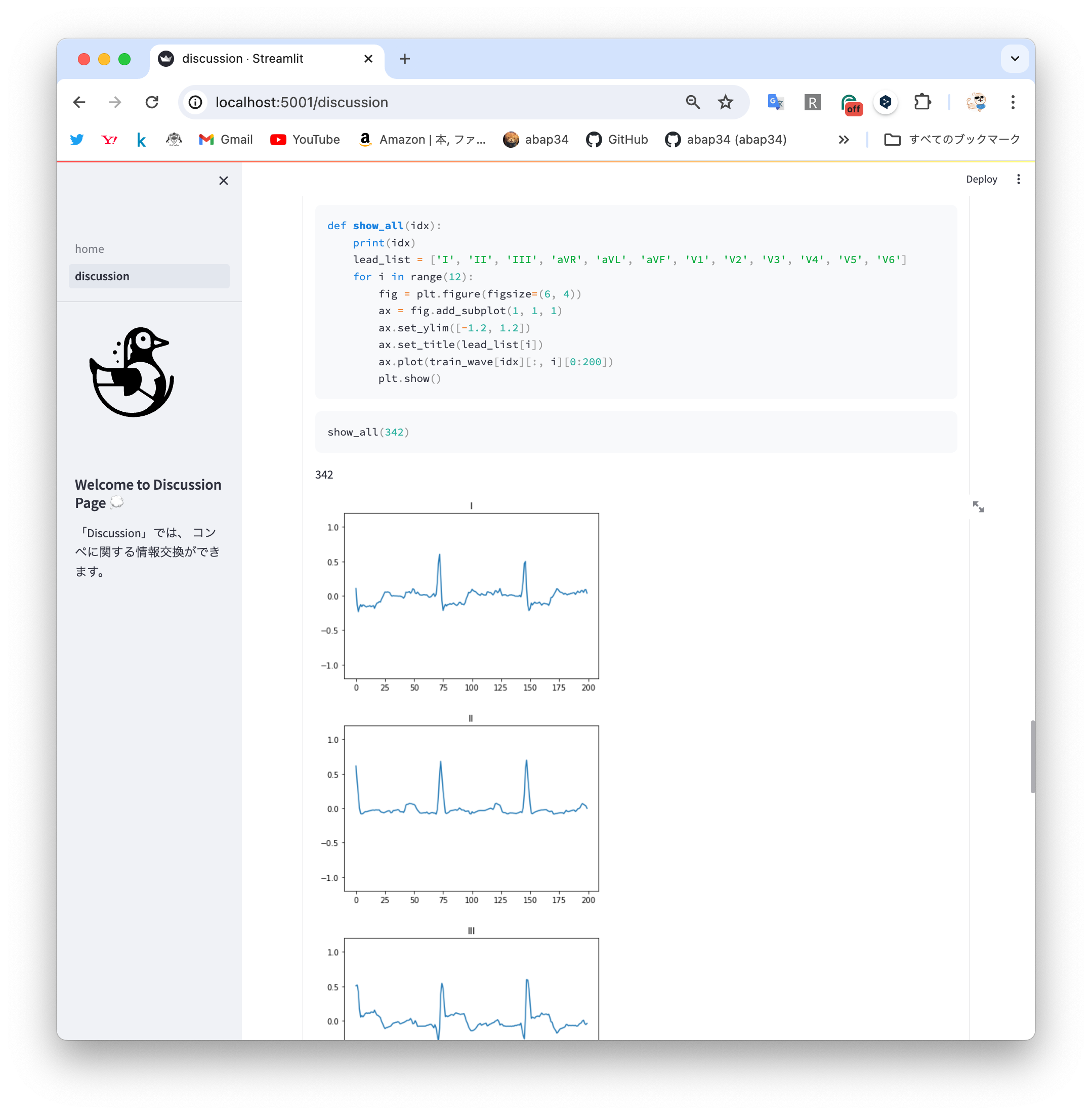Open the GitHub bookmark
Screen dimensions: 1092x1115
click(x=617, y=139)
